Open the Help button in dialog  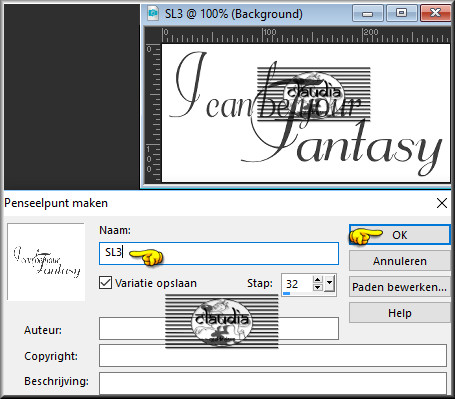400,313
